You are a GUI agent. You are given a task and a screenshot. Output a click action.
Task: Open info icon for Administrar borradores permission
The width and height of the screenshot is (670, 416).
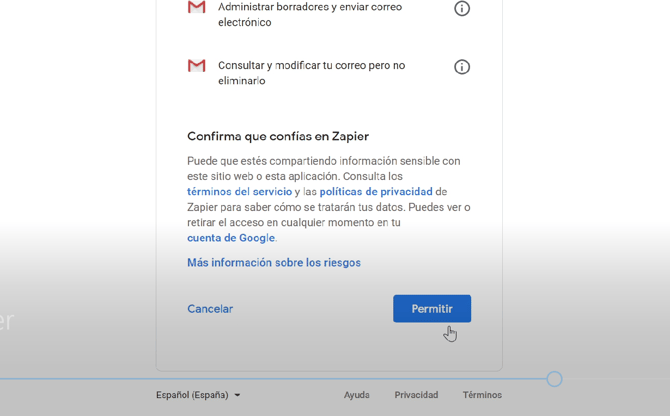click(462, 8)
